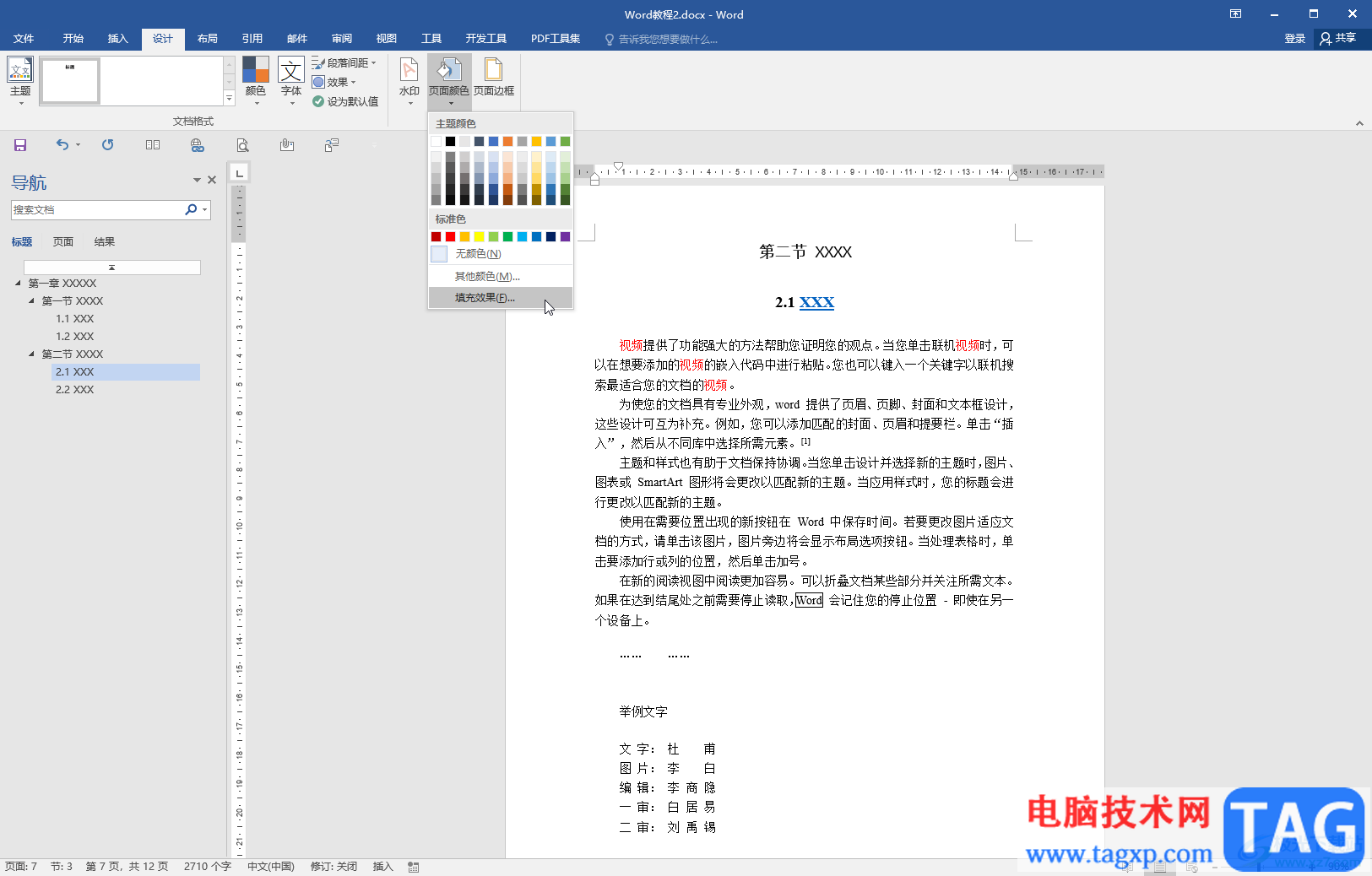
Task: Collapse the 第一节 XXXX heading
Action: (x=32, y=300)
